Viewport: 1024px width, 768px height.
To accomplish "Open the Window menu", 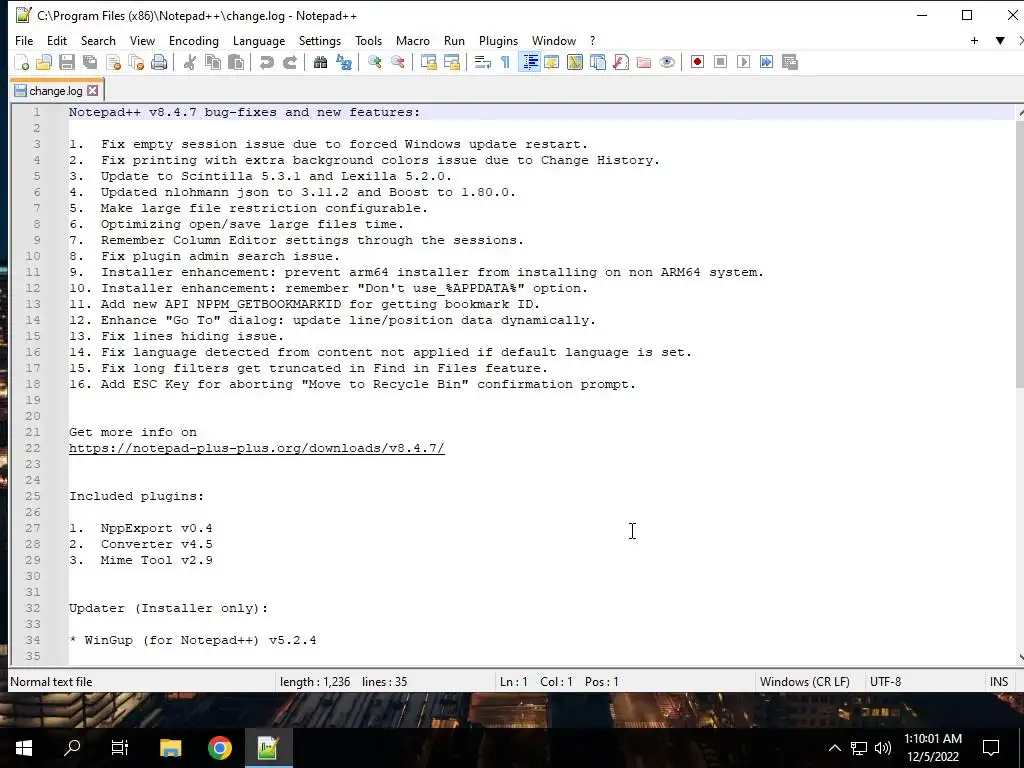I will [554, 40].
